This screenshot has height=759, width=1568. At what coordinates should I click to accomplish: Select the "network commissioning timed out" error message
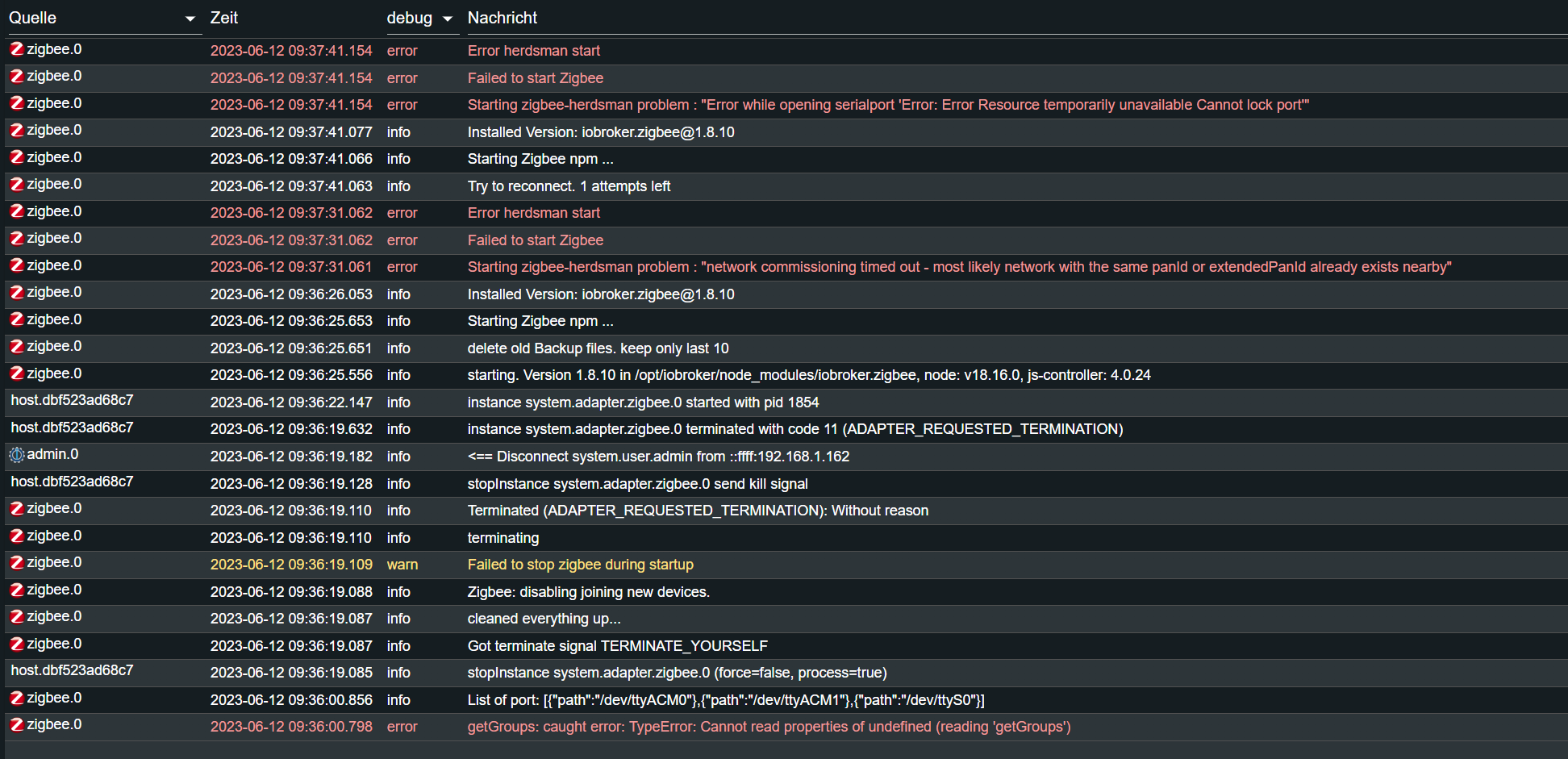[958, 267]
